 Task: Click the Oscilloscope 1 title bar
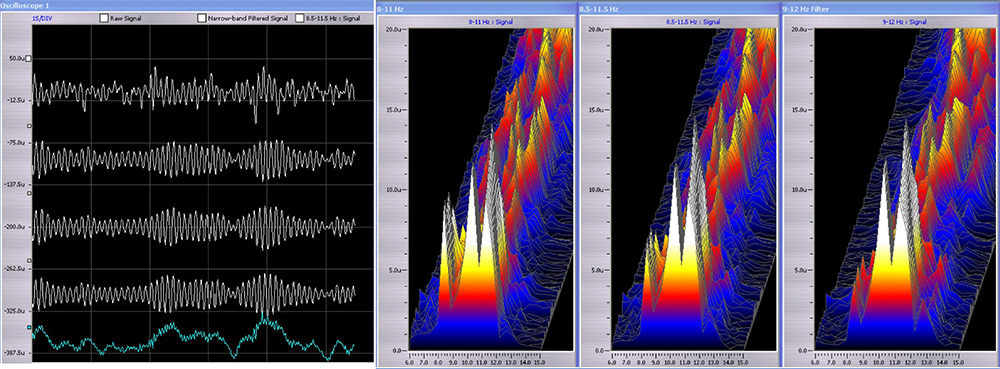click(186, 5)
